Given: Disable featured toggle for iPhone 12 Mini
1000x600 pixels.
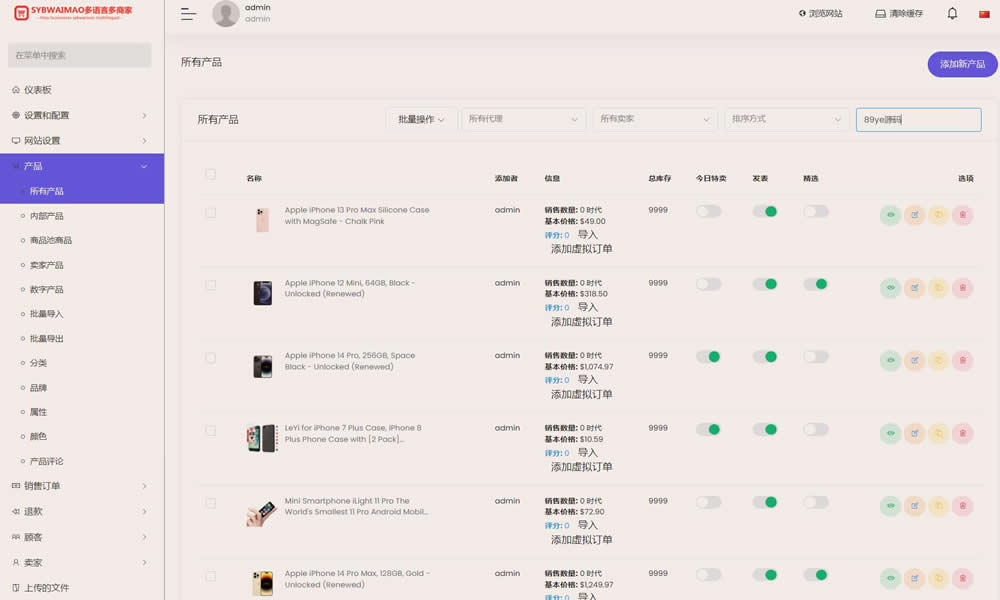Looking at the screenshot, I should click(x=816, y=284).
